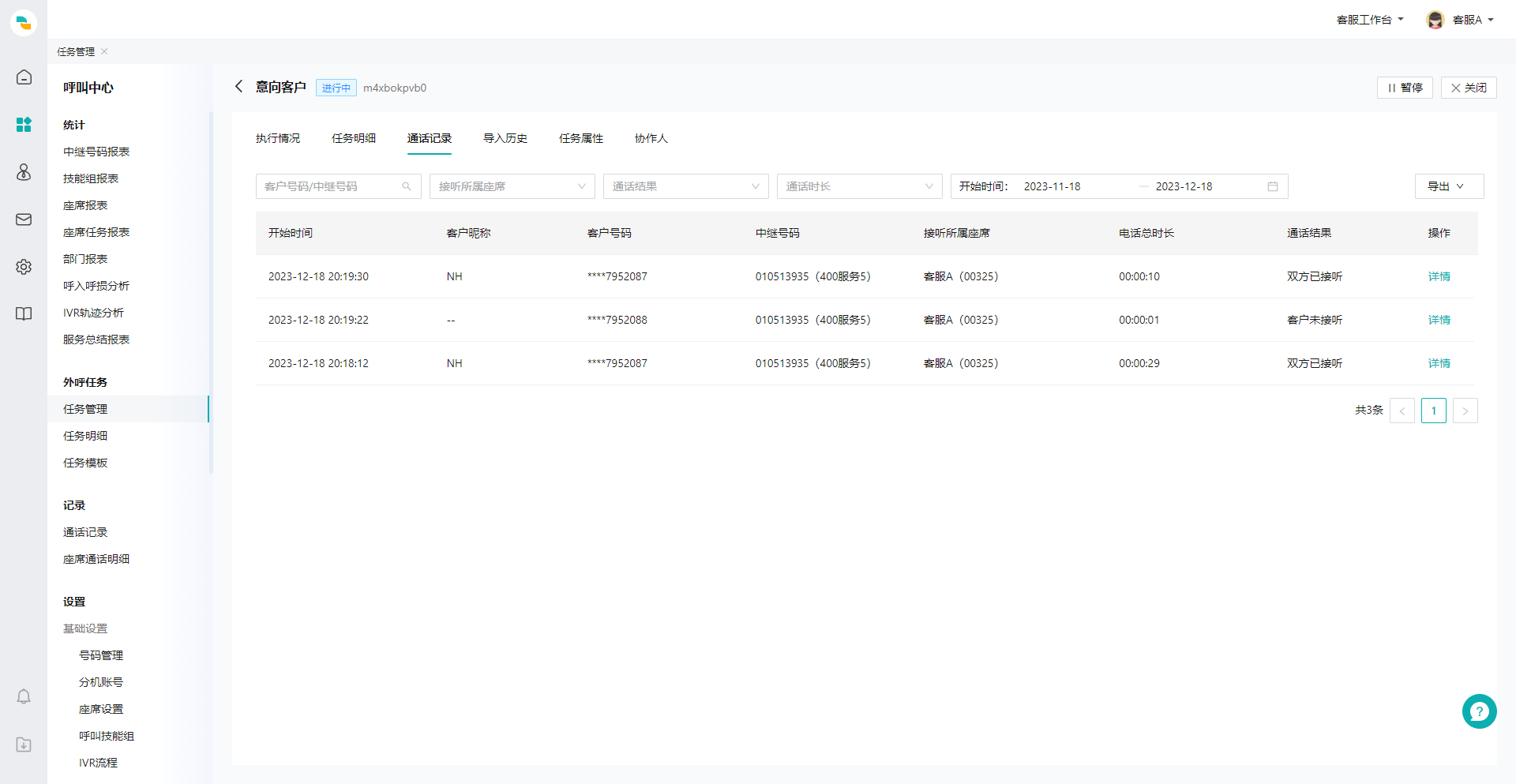Switch to the 执行情况 tab
Viewport: 1516px width, 784px height.
click(278, 138)
